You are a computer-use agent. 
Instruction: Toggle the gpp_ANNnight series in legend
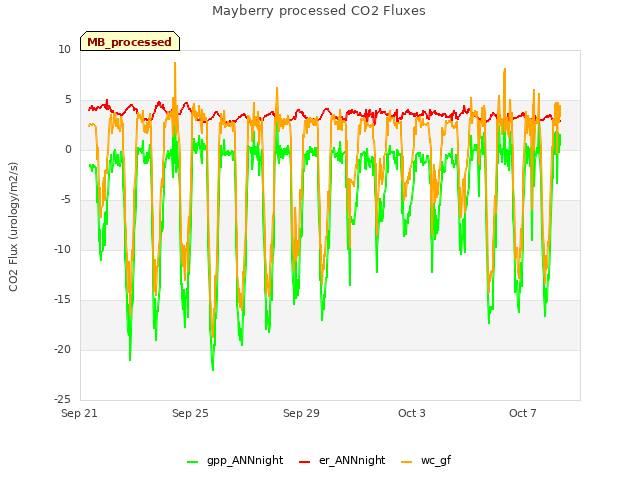pyautogui.click(x=235, y=460)
